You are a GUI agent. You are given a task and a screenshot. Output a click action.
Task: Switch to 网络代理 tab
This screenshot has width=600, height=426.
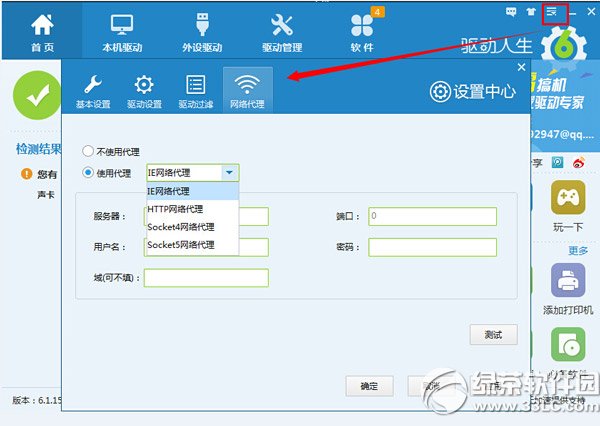(x=248, y=90)
